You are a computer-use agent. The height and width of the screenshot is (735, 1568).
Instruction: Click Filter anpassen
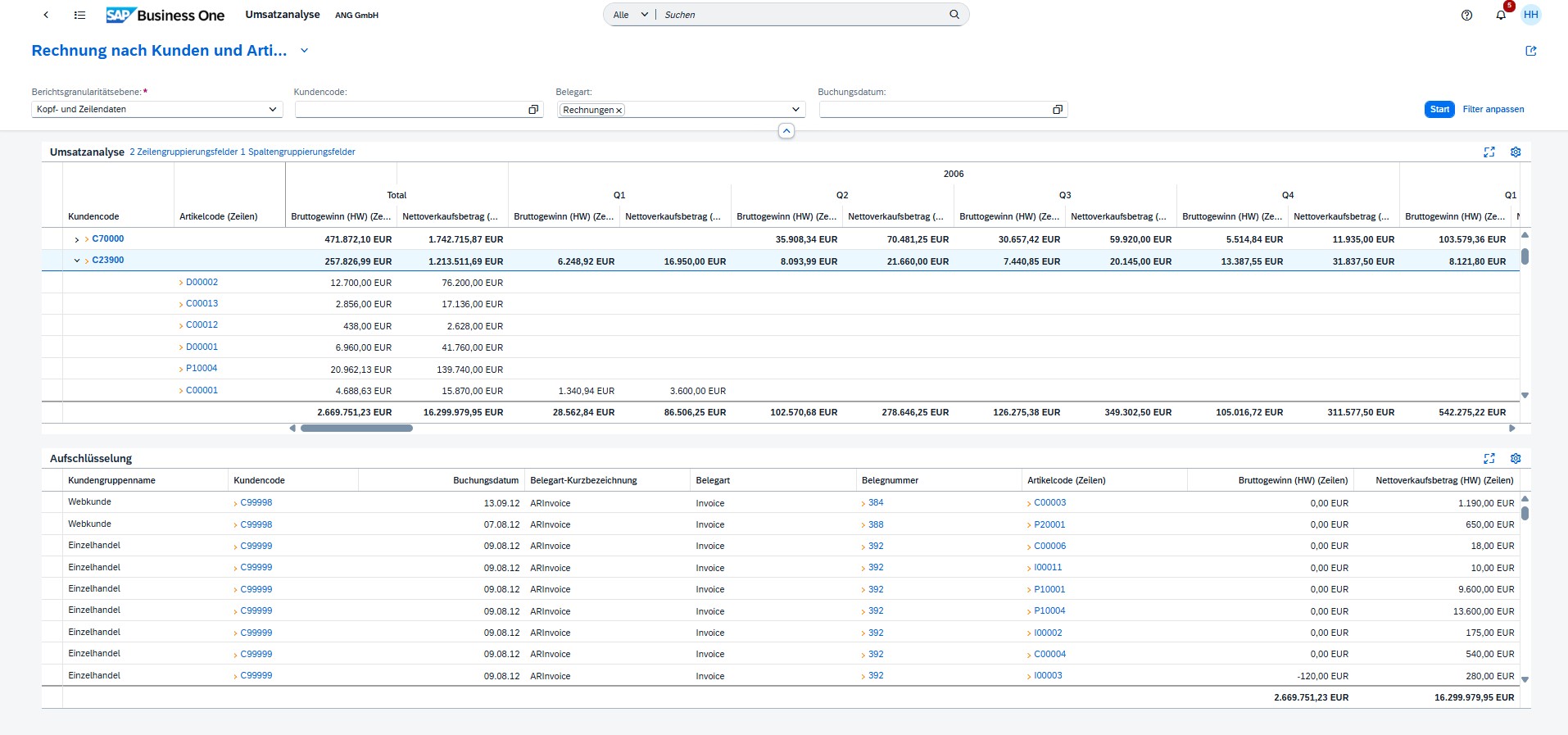(x=1493, y=109)
